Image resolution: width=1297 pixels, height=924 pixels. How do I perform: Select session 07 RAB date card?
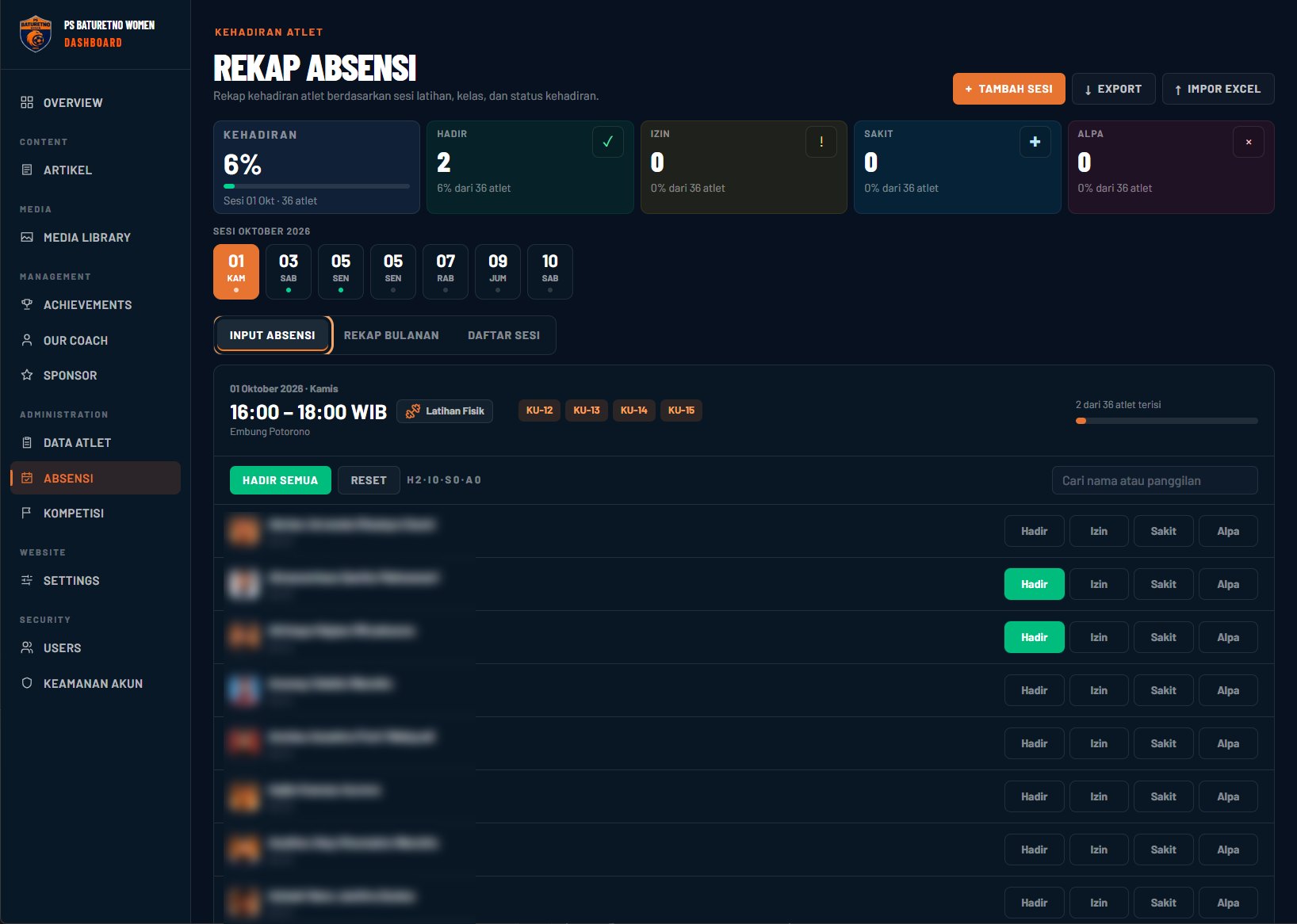point(446,272)
